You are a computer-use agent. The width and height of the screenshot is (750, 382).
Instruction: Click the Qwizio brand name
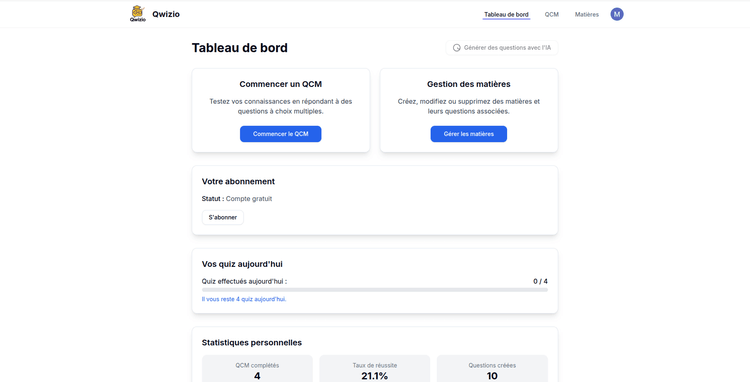[x=166, y=14]
